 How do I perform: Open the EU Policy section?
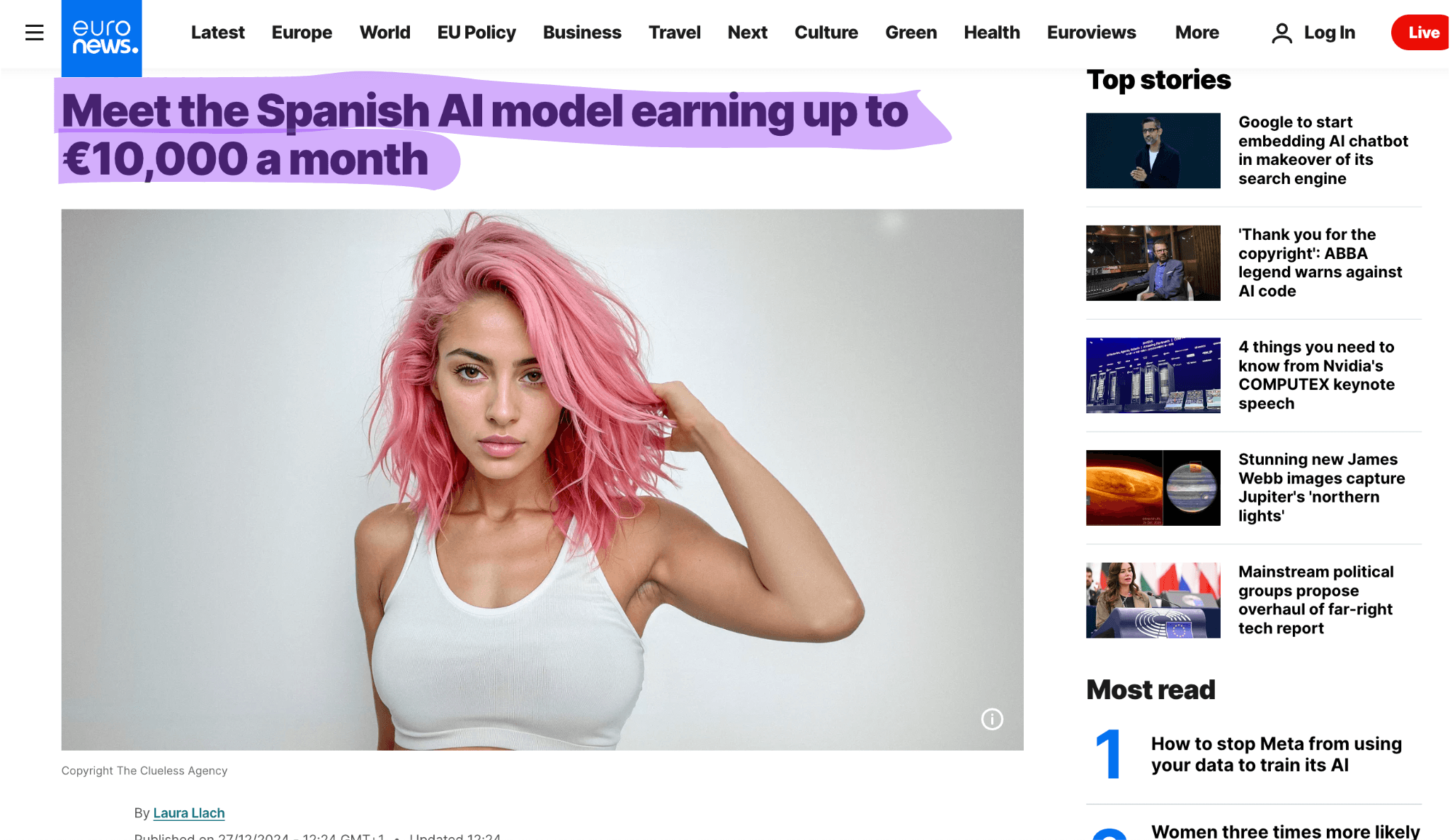tap(476, 33)
